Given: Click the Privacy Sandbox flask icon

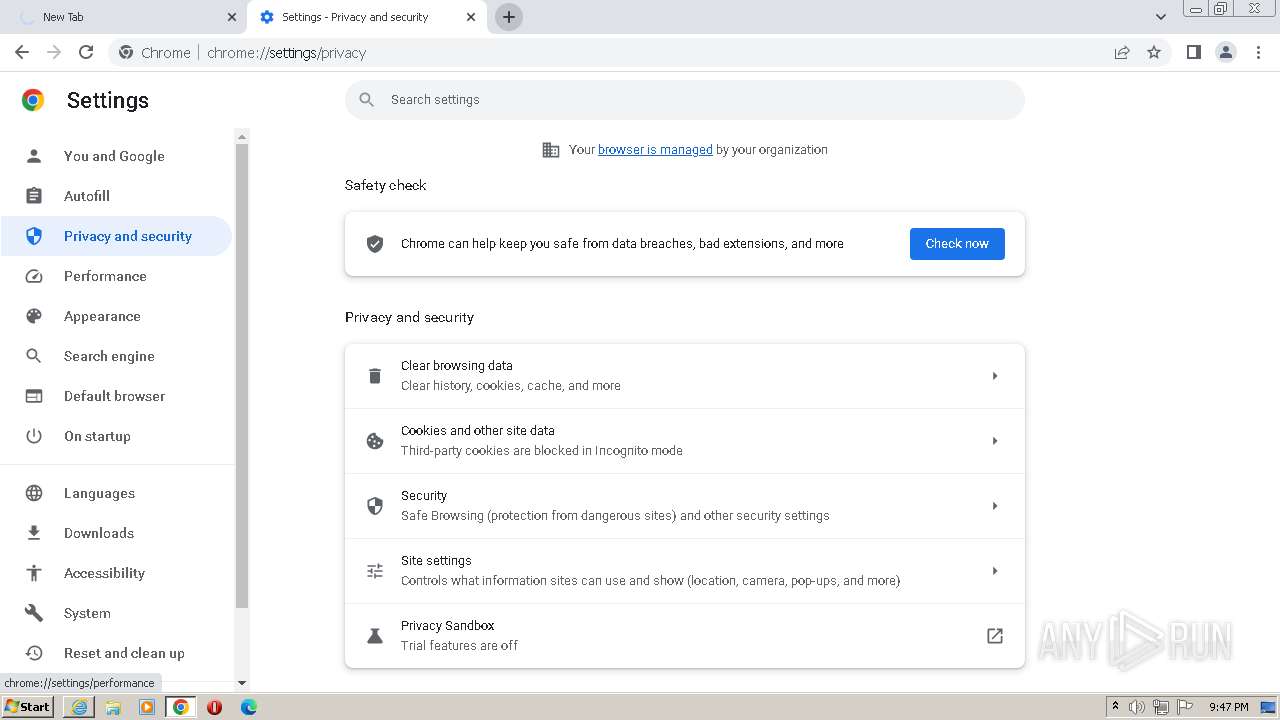Looking at the screenshot, I should (x=375, y=636).
